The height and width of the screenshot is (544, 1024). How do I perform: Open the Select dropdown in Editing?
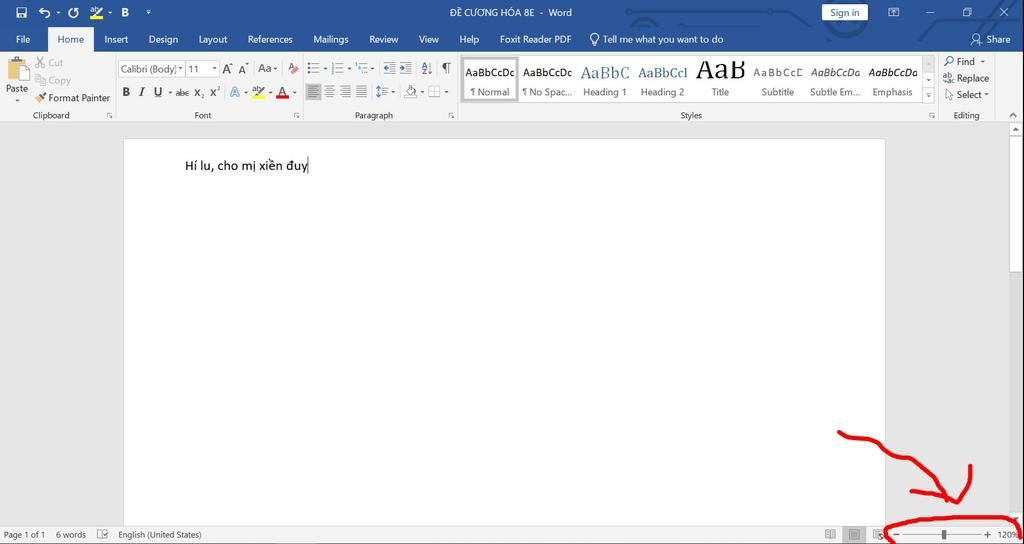click(967, 95)
